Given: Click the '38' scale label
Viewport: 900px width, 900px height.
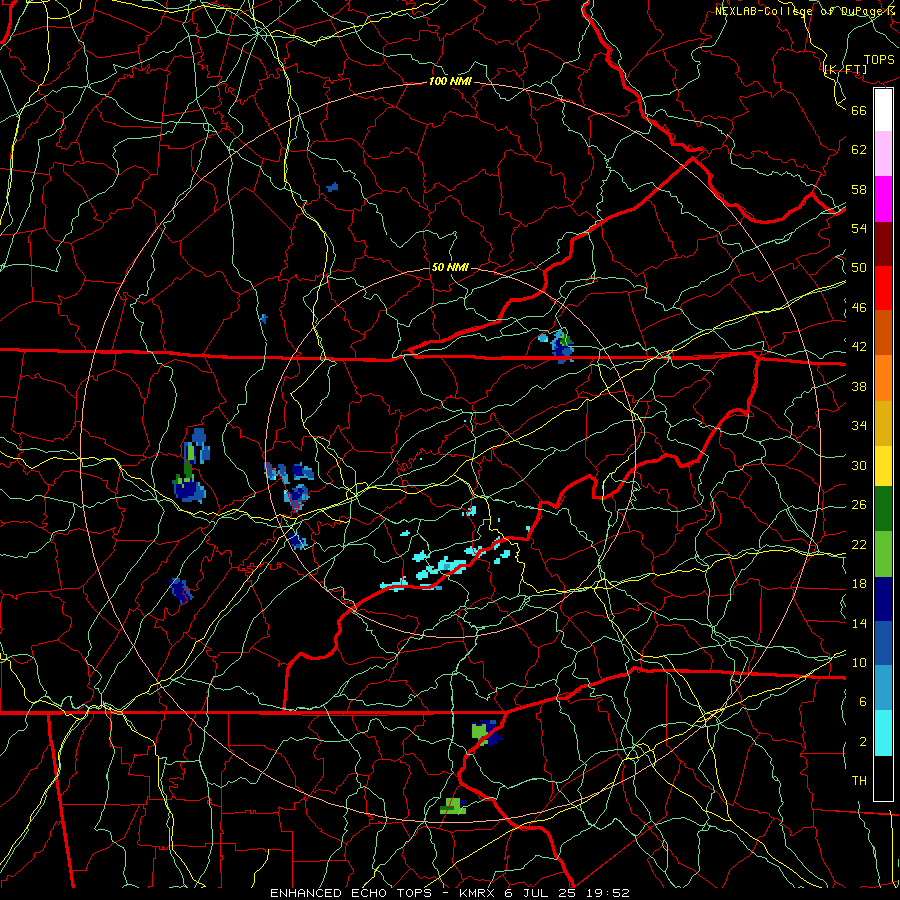Looking at the screenshot, I should point(859,386).
